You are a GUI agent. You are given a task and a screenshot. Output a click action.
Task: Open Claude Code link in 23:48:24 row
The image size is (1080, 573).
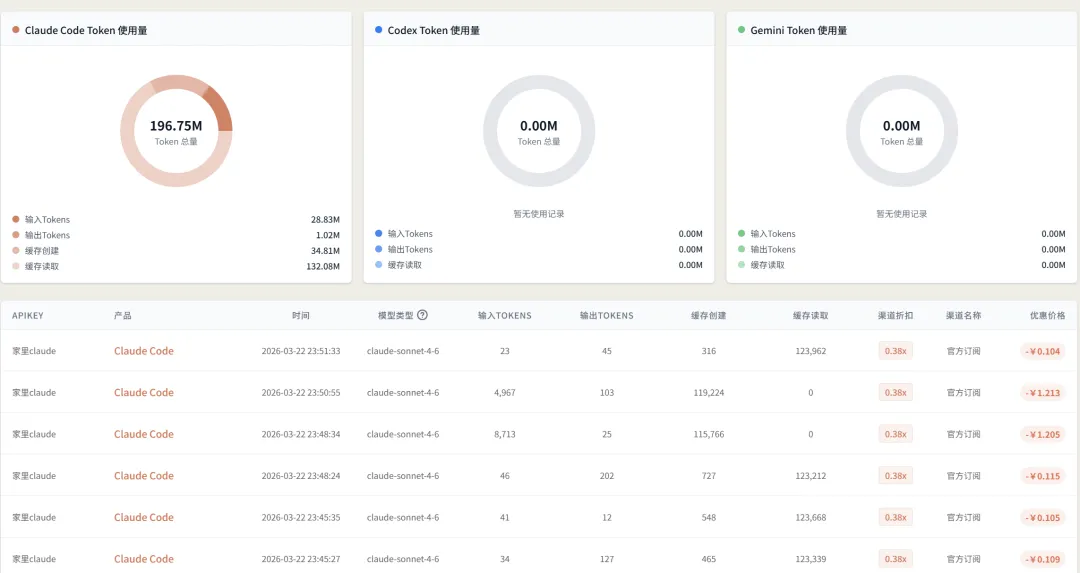point(144,476)
